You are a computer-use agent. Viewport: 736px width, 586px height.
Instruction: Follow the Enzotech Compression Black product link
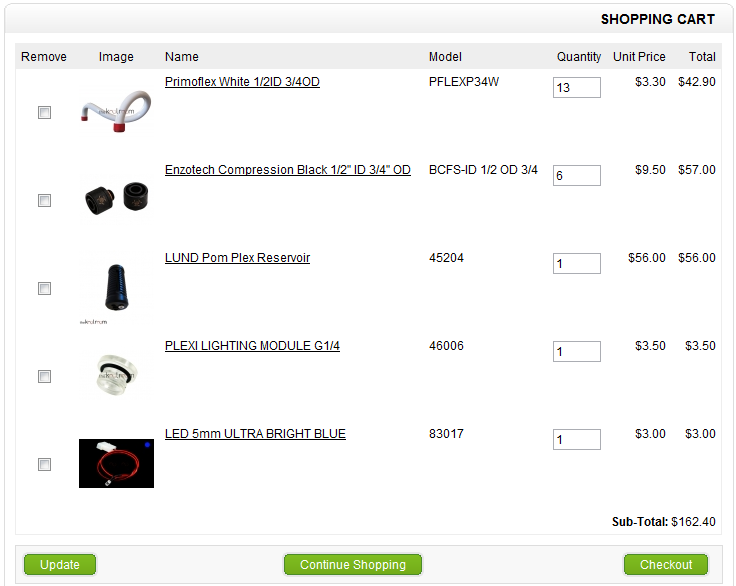click(288, 170)
